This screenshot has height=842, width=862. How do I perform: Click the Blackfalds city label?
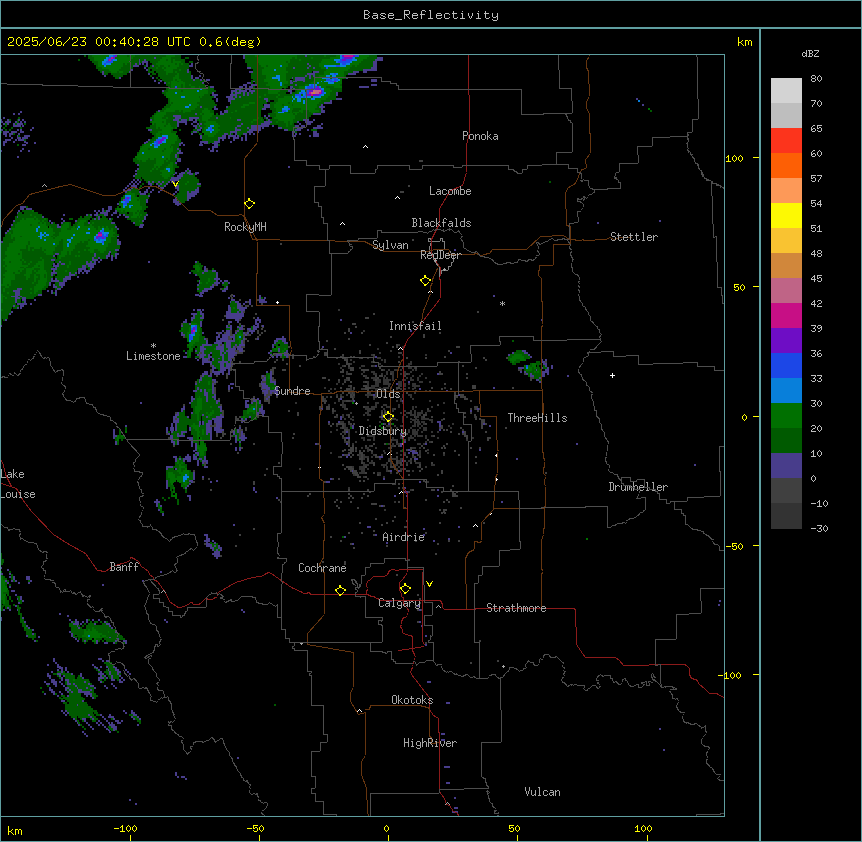[441, 223]
